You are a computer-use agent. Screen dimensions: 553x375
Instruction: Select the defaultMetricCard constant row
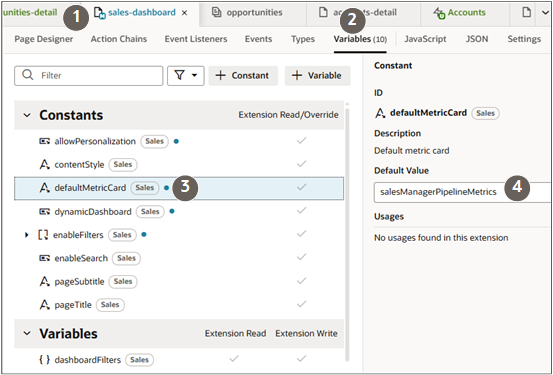[179, 188]
